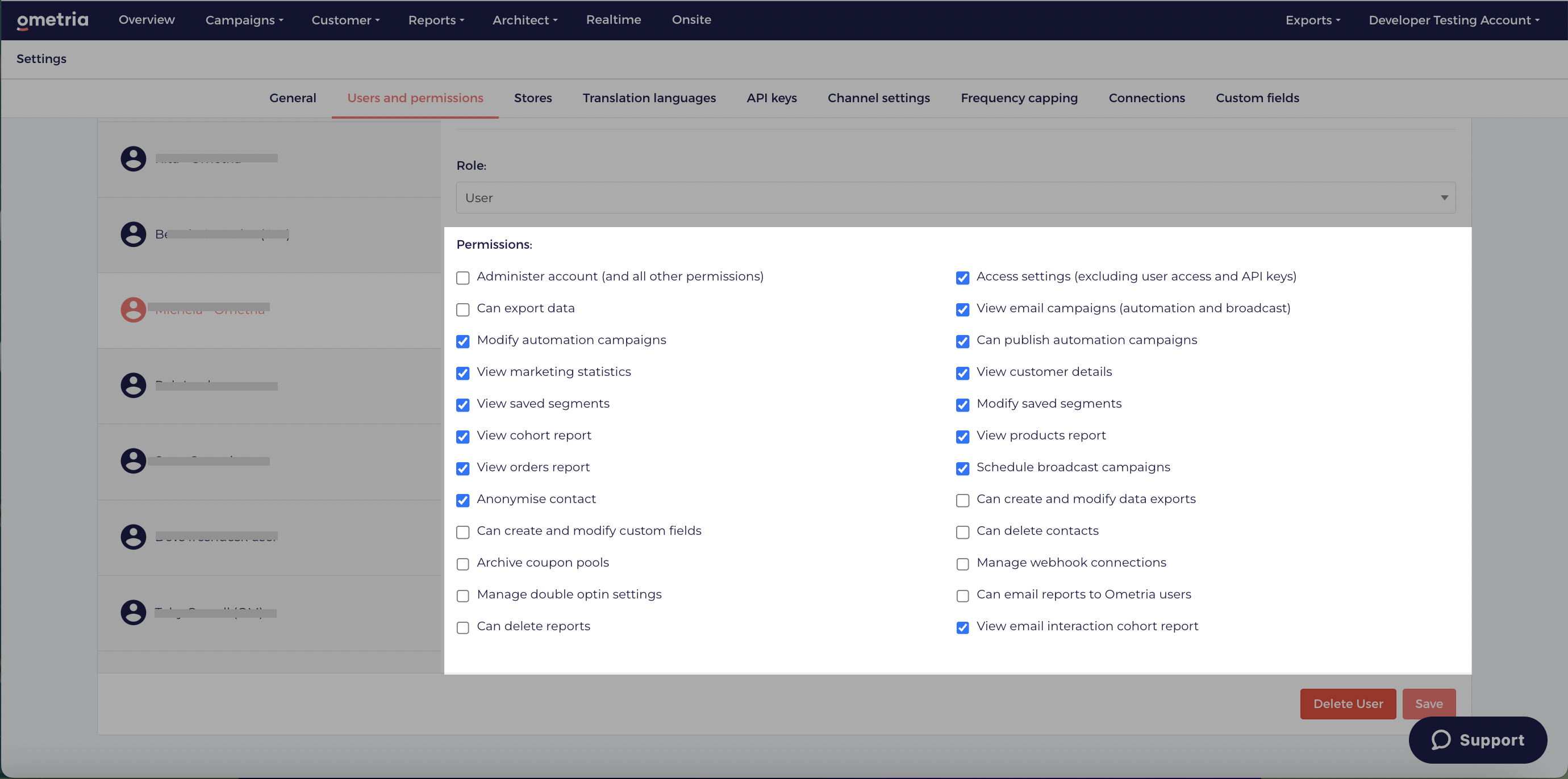Disable Modify automation campaigns permission

tap(462, 342)
